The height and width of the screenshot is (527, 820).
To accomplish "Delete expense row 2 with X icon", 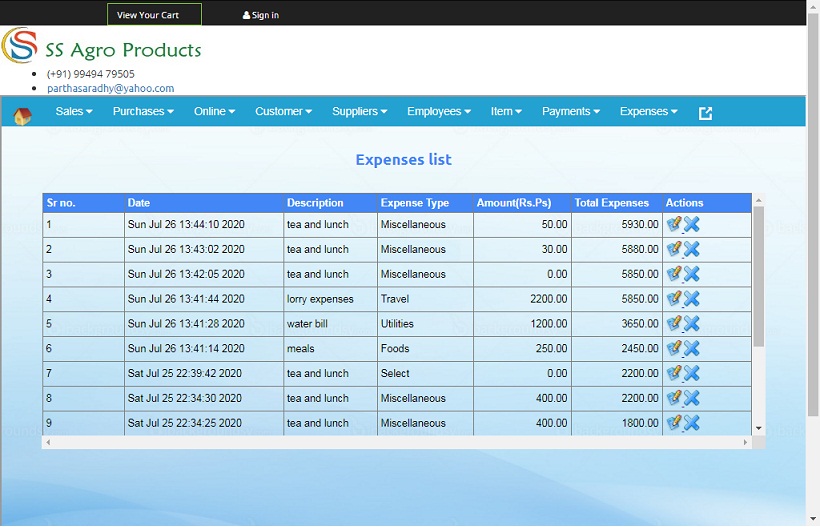I will (x=691, y=249).
